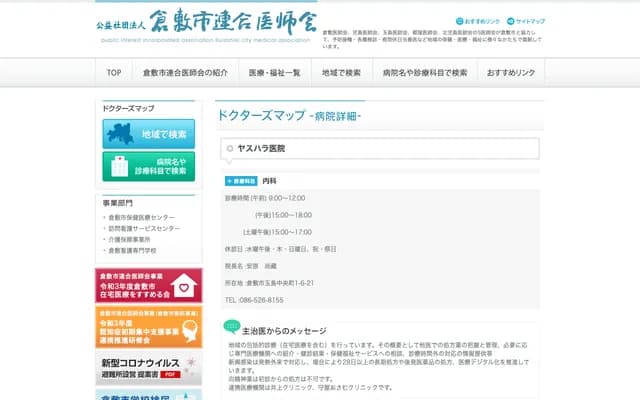Open the 病院名や診療科目で検索 green sidebar banner
The image size is (640, 400).
coord(148,166)
